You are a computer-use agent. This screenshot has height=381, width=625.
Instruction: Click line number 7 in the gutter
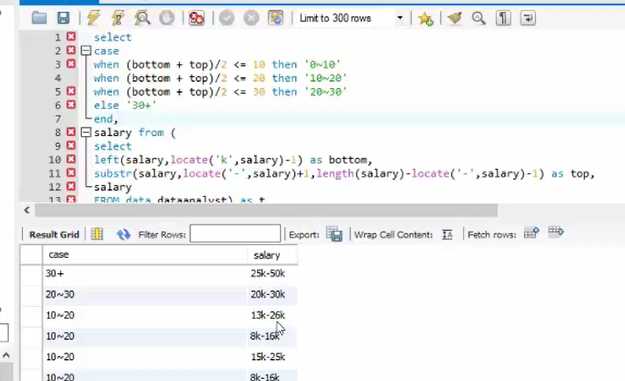[58, 119]
